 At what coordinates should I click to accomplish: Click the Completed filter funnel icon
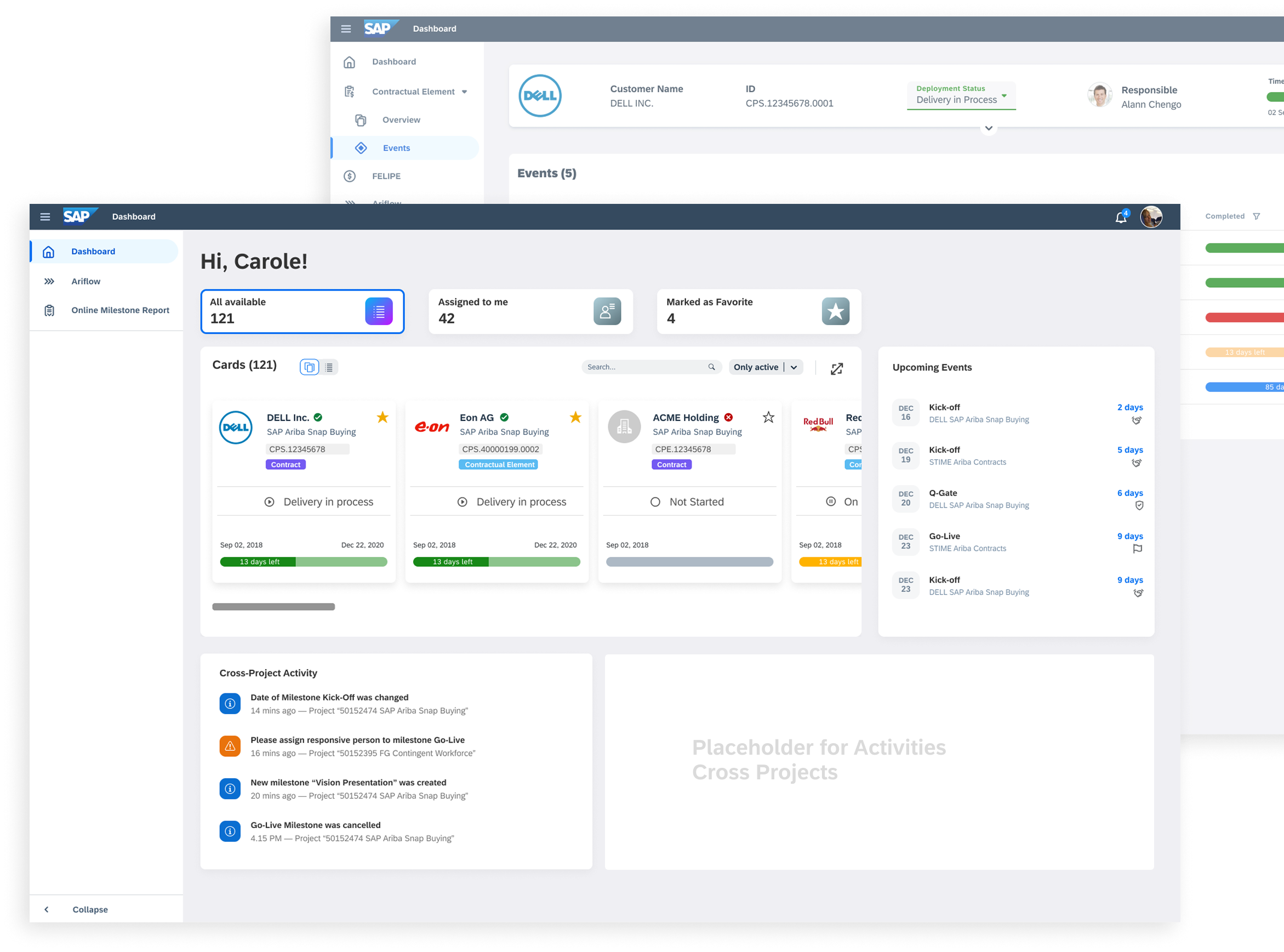point(1257,216)
